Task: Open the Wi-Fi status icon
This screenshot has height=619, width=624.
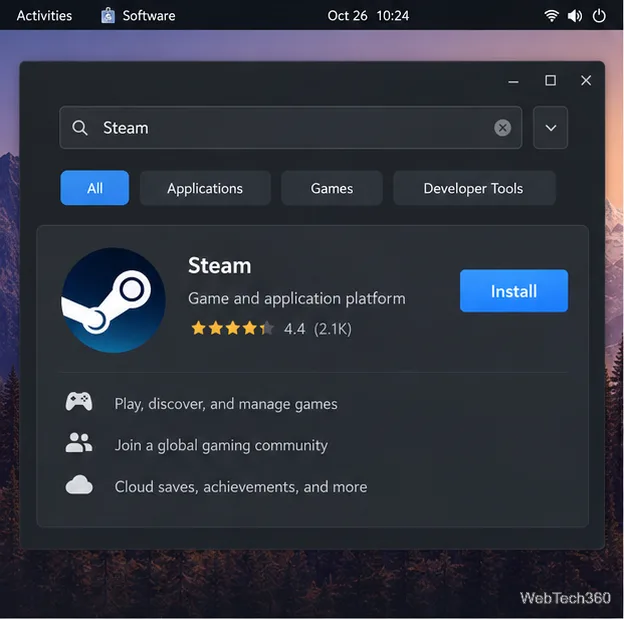Action: coord(551,16)
